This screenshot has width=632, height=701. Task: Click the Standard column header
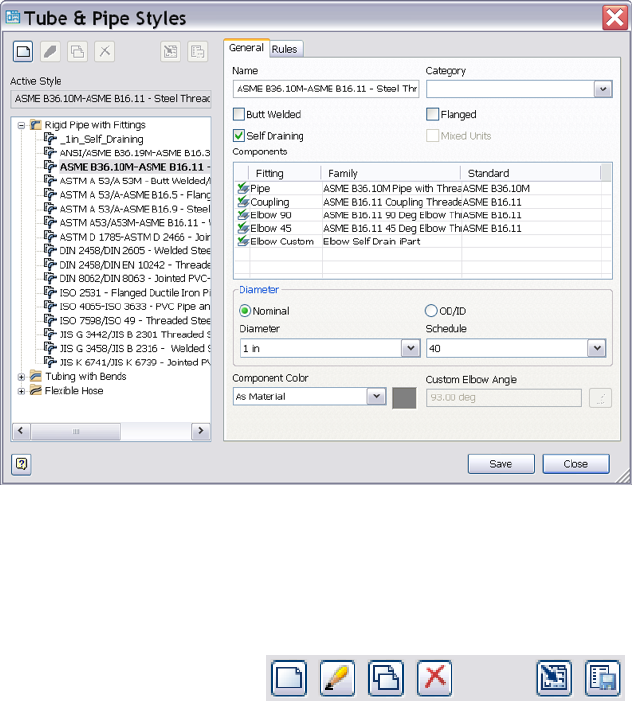click(531, 173)
